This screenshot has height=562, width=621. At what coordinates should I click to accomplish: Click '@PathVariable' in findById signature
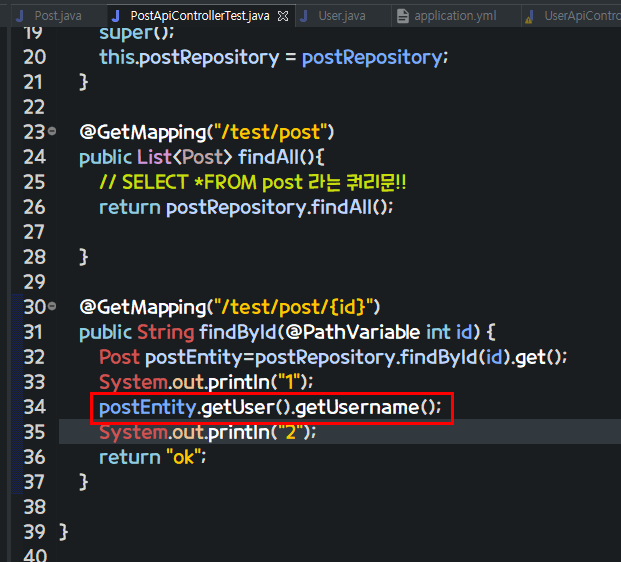pyautogui.click(x=352, y=332)
